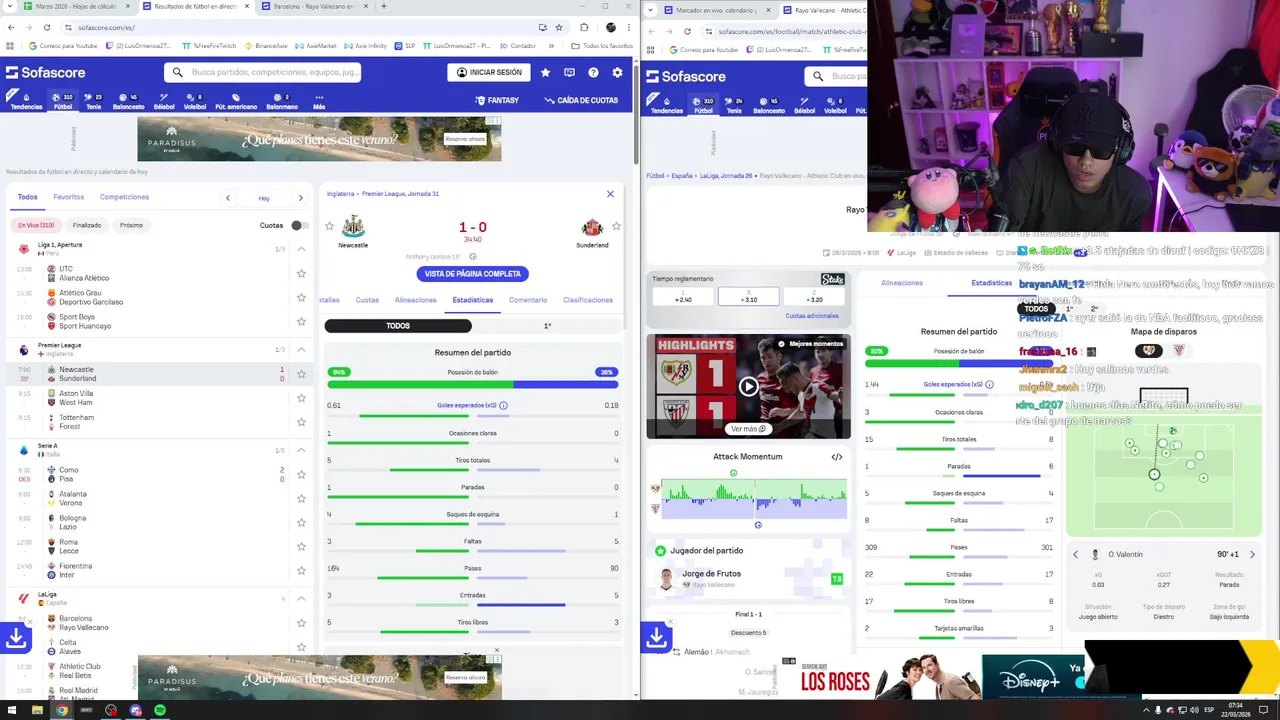This screenshot has width=1280, height=720.
Task: Select 1º half stats in Newcastle panel
Action: coord(547,326)
